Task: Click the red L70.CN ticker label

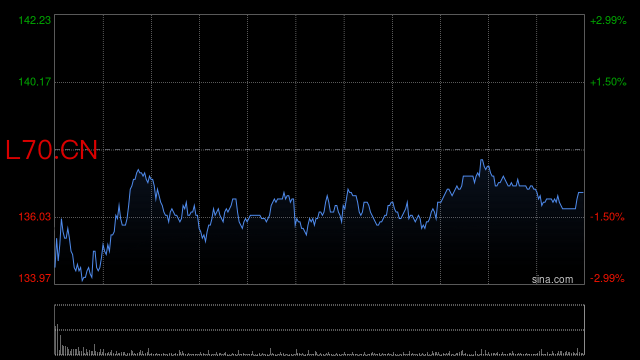Action: [x=51, y=150]
